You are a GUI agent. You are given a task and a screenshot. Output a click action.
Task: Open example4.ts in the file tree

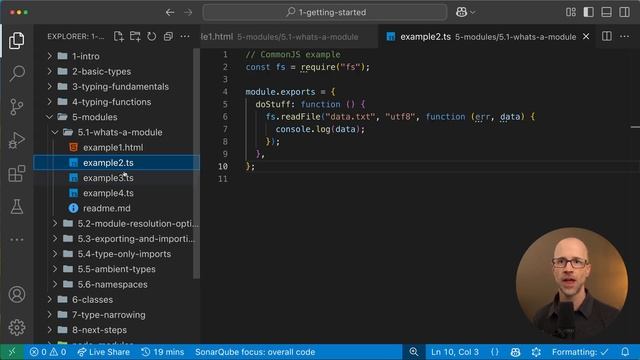coord(116,193)
